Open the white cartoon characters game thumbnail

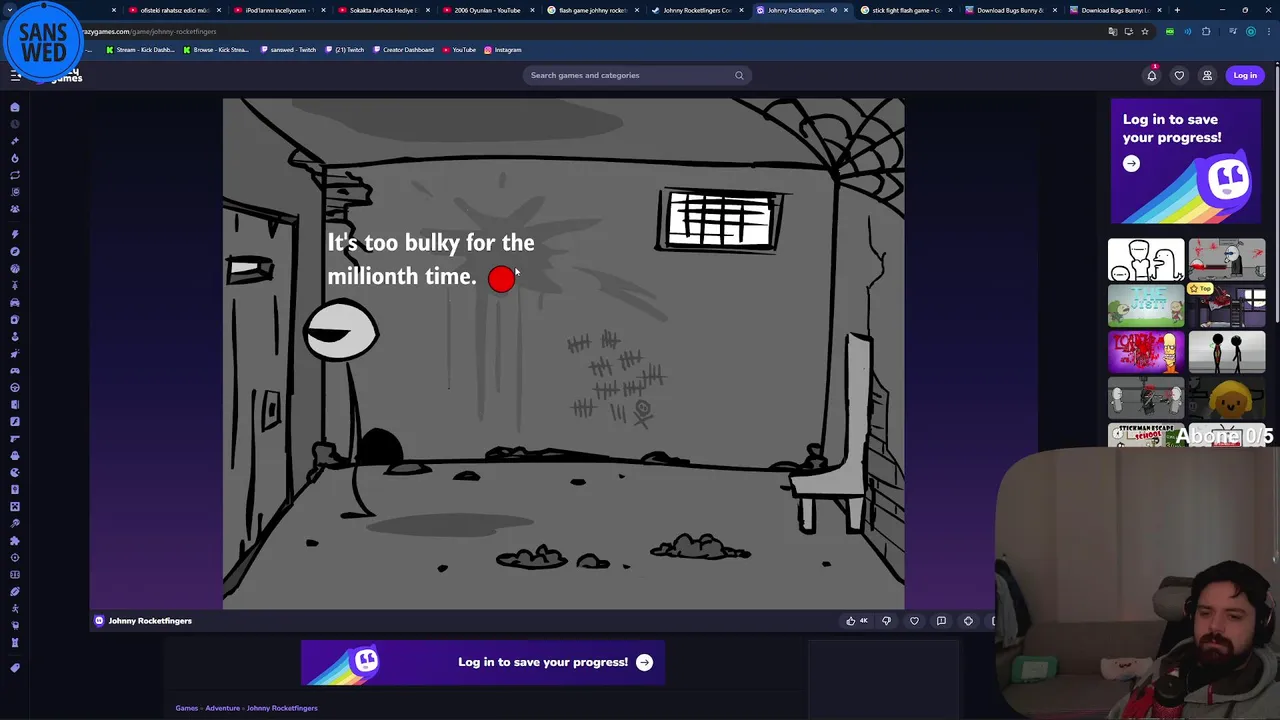1146,260
